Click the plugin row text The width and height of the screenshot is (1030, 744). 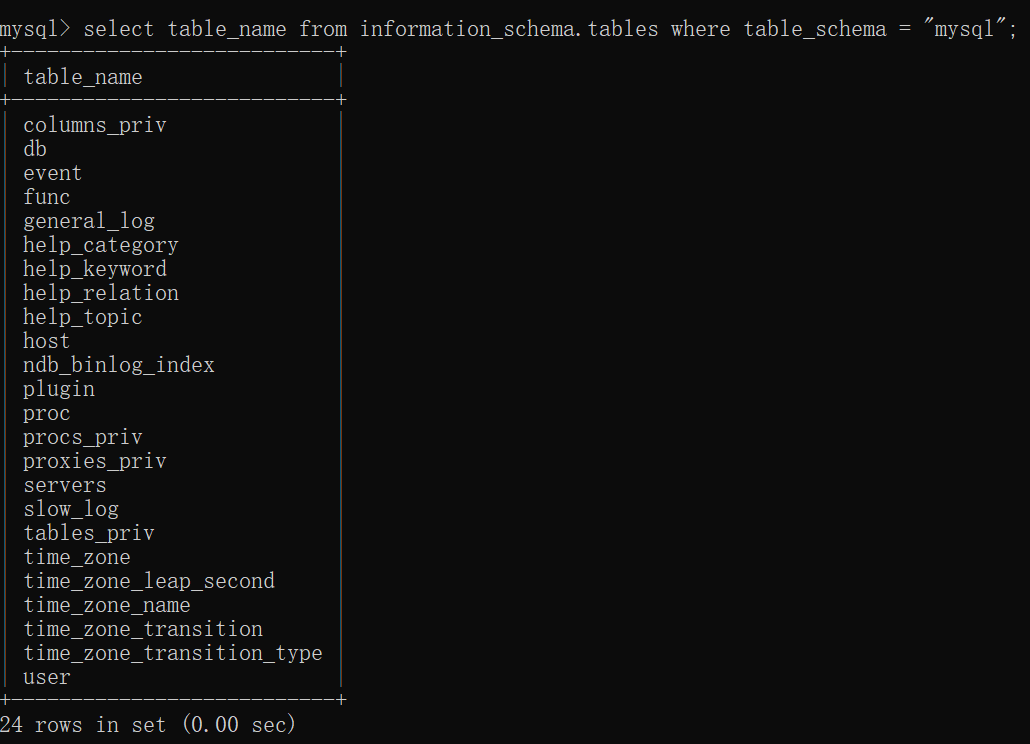point(59,389)
